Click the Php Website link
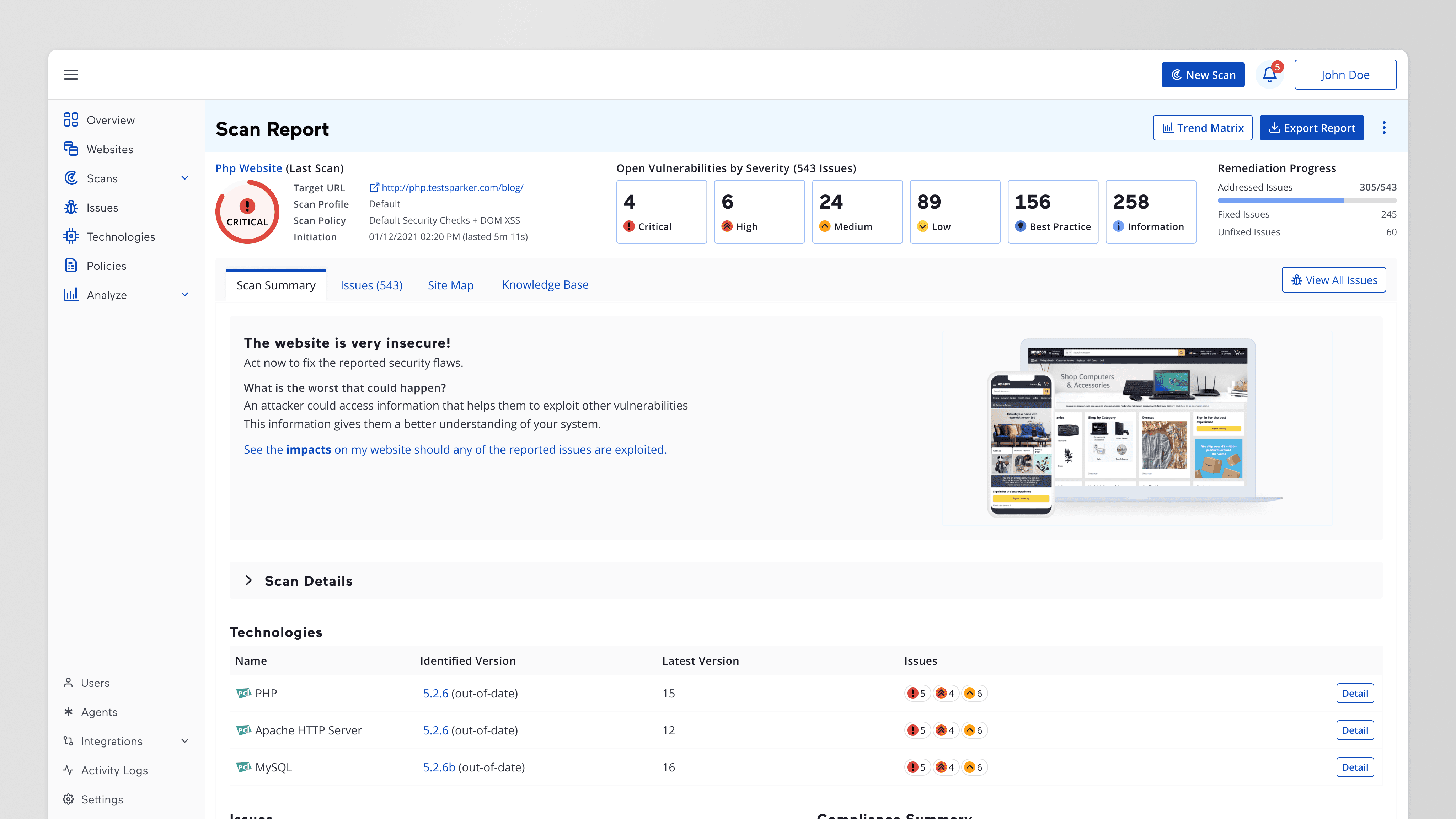Viewport: 1456px width, 819px height. [x=249, y=168]
